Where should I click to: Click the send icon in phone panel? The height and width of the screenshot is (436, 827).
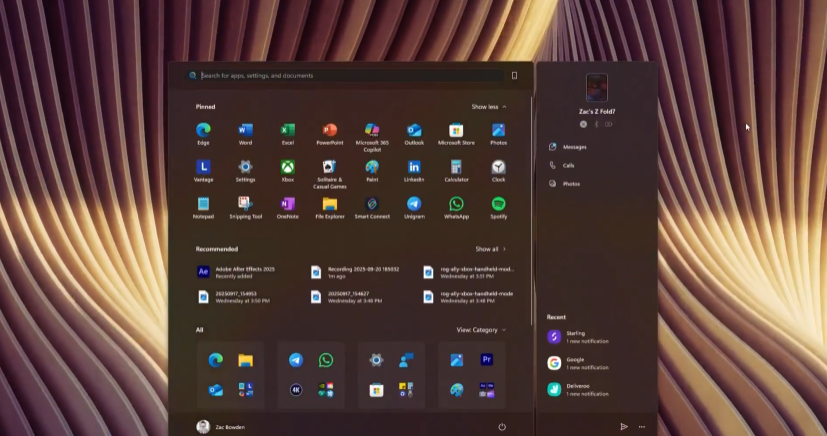tap(624, 427)
